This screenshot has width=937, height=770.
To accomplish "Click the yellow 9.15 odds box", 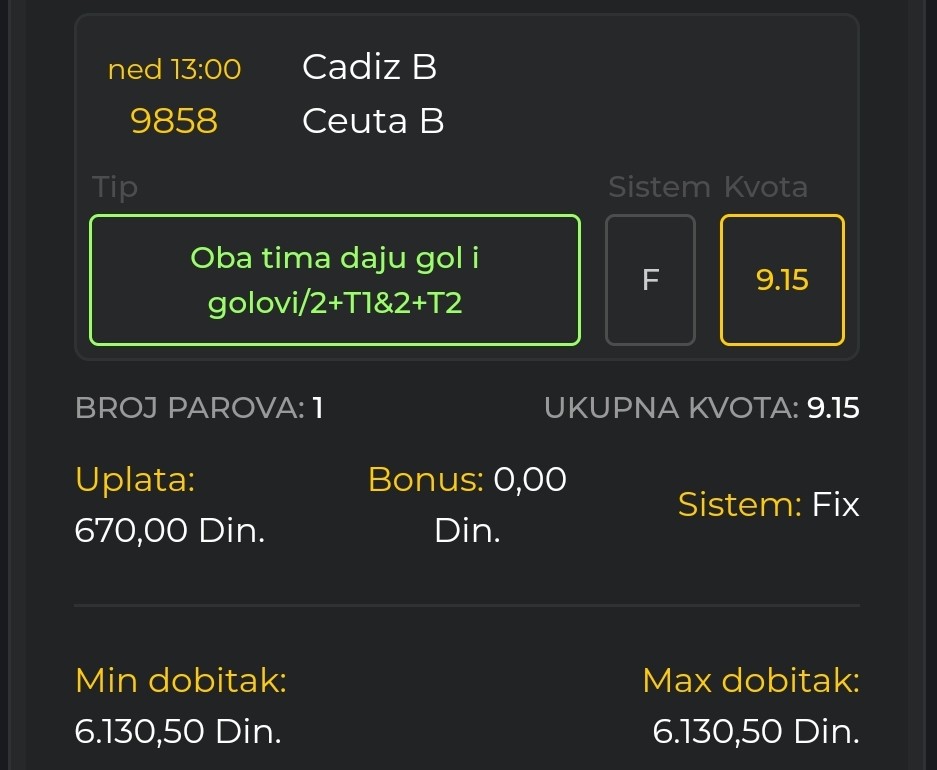I will point(782,280).
